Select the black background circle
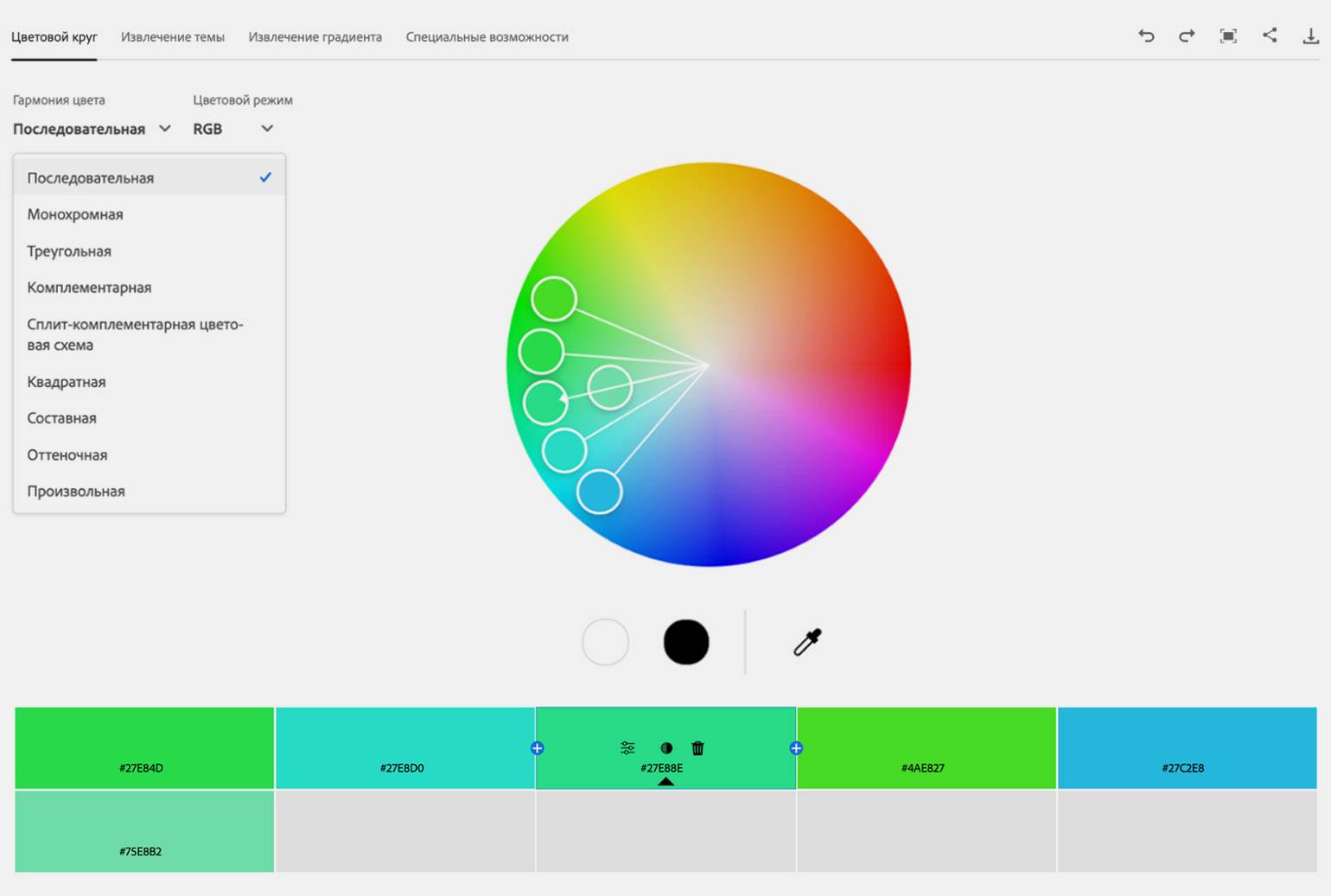The width and height of the screenshot is (1331, 896). click(686, 642)
